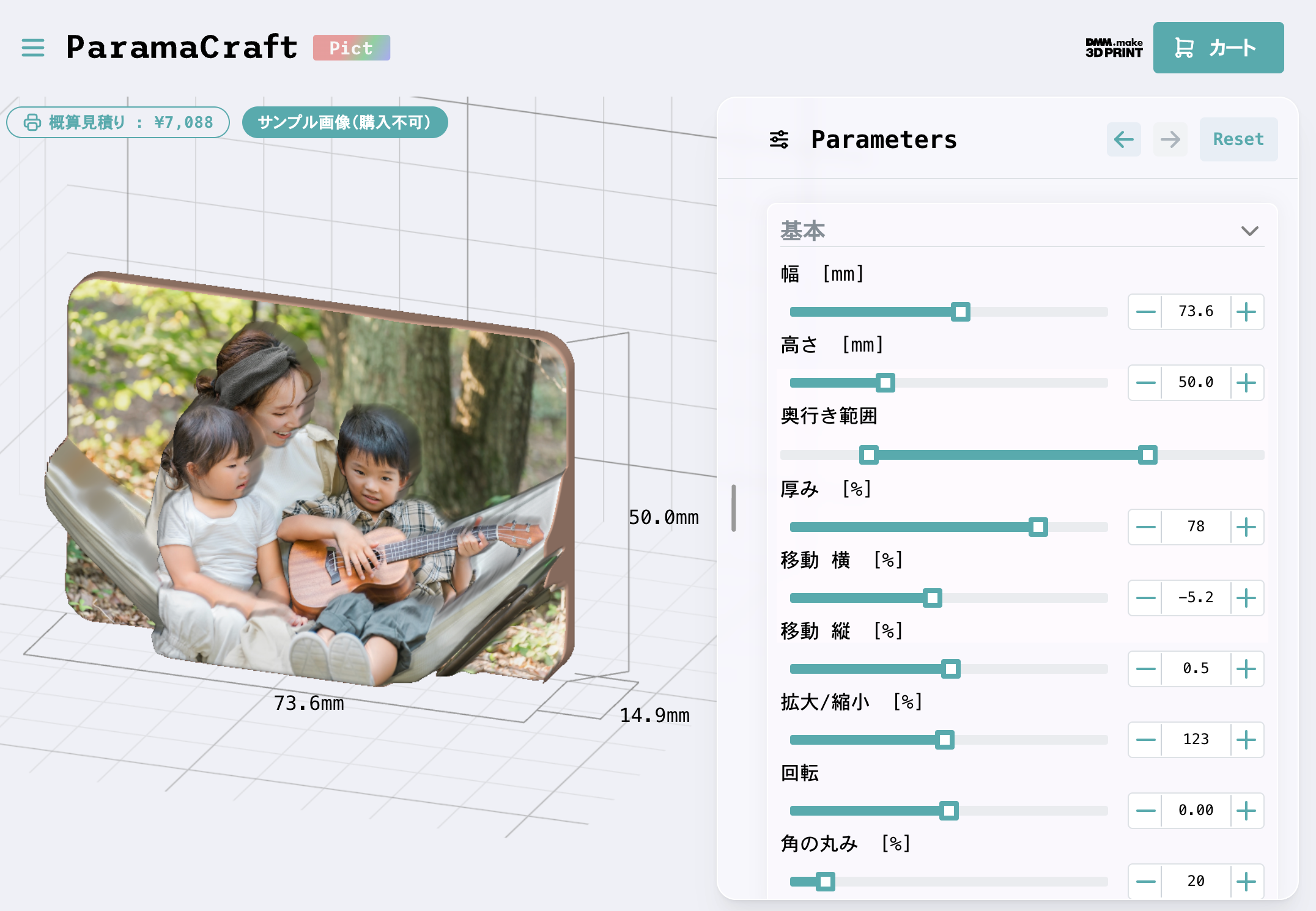
Task: Click the plus icon for width (幅)
Action: click(x=1246, y=312)
